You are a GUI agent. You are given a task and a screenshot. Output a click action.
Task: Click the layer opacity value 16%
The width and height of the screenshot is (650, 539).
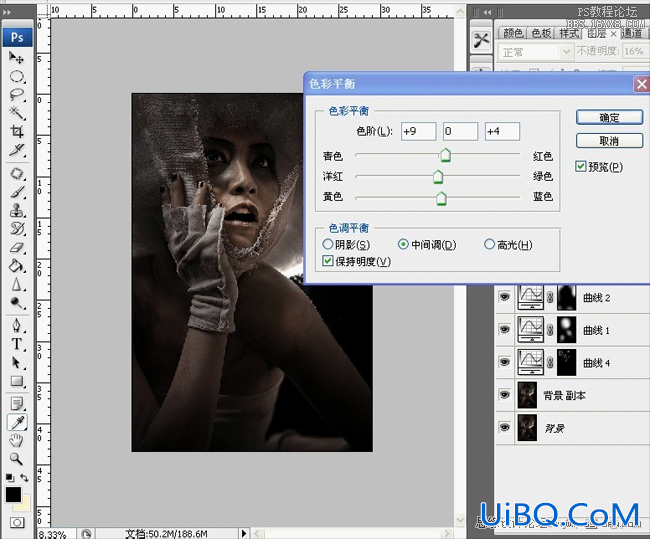point(634,51)
